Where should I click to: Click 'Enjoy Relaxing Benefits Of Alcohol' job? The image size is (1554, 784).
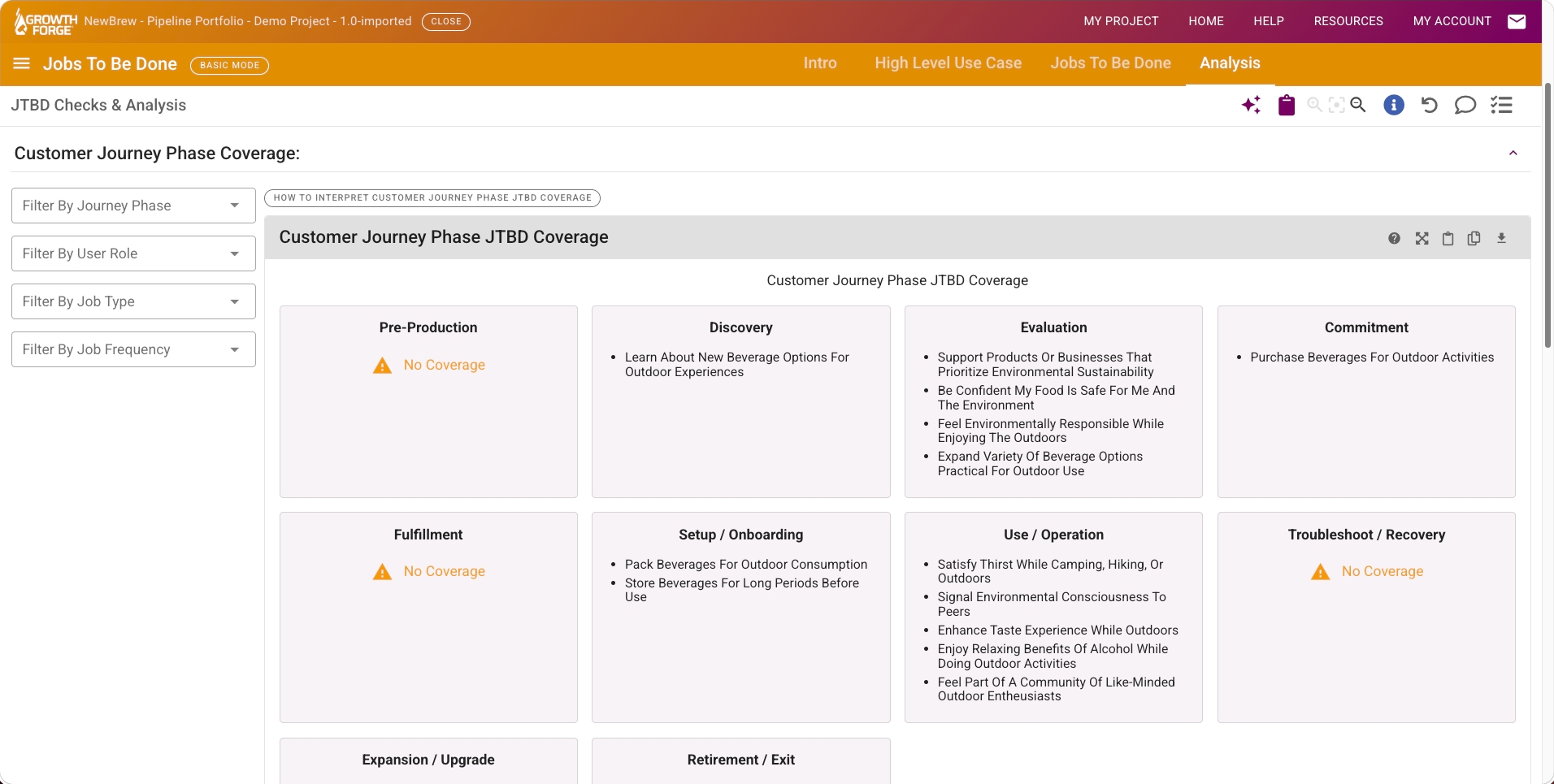click(1053, 656)
